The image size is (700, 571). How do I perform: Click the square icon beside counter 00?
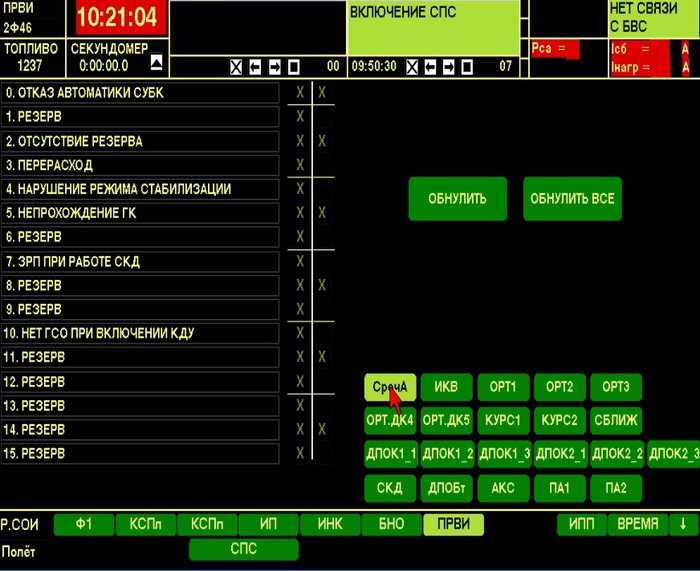(294, 67)
